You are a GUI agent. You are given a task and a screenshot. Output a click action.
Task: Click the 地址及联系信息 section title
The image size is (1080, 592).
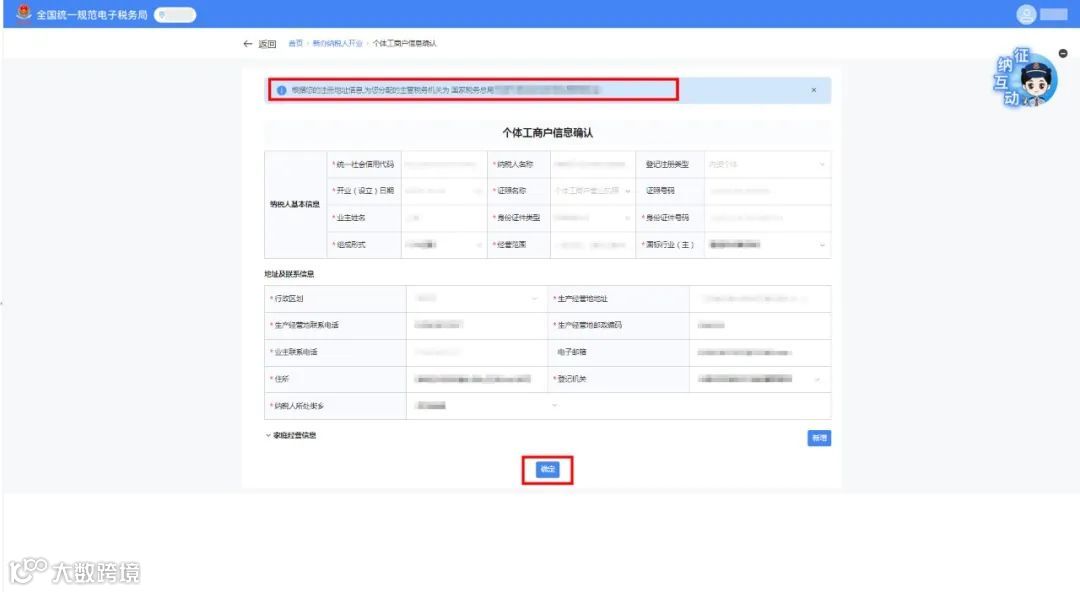(x=289, y=274)
